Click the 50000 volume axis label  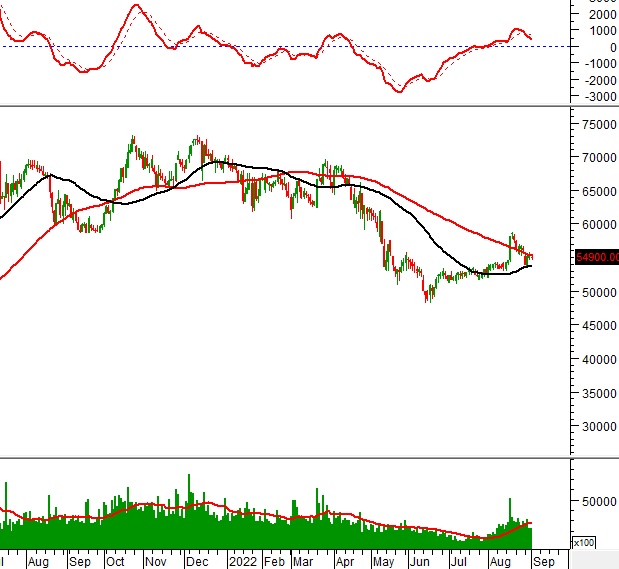coord(599,501)
